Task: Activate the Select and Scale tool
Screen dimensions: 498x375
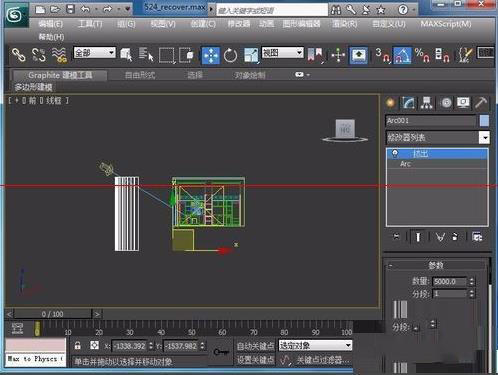Action: point(251,55)
